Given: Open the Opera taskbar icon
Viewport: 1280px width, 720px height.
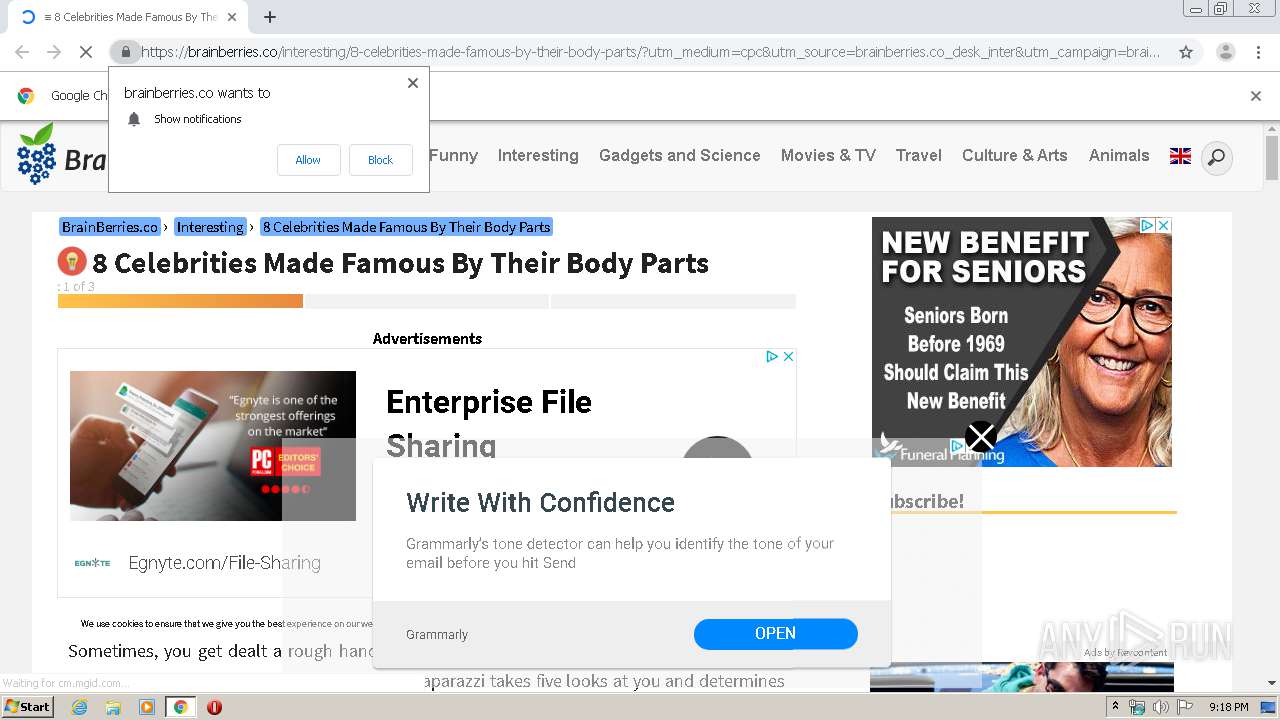Looking at the screenshot, I should (214, 707).
